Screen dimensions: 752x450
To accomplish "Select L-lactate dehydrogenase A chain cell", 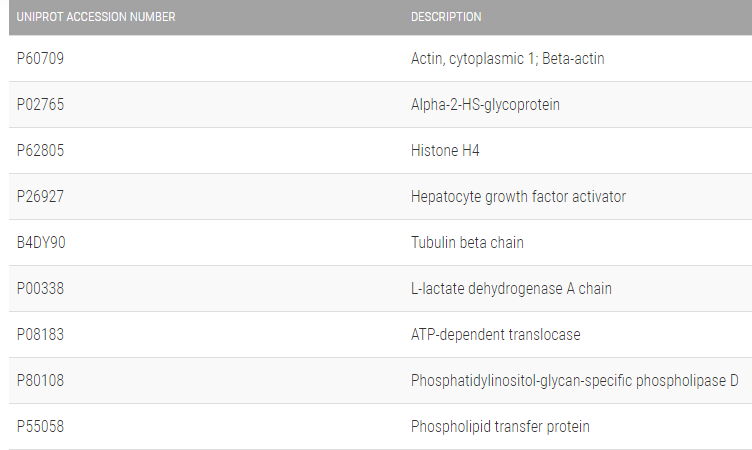I will pyautogui.click(x=511, y=289).
